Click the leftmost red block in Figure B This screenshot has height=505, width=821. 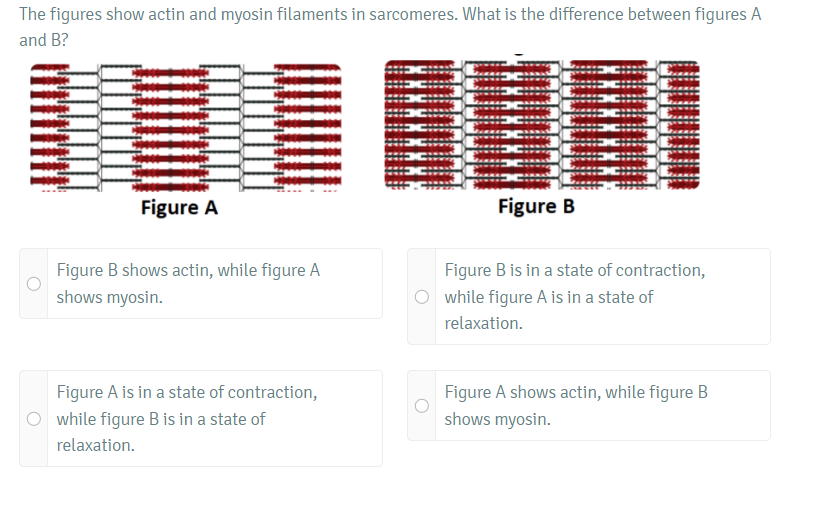click(412, 124)
